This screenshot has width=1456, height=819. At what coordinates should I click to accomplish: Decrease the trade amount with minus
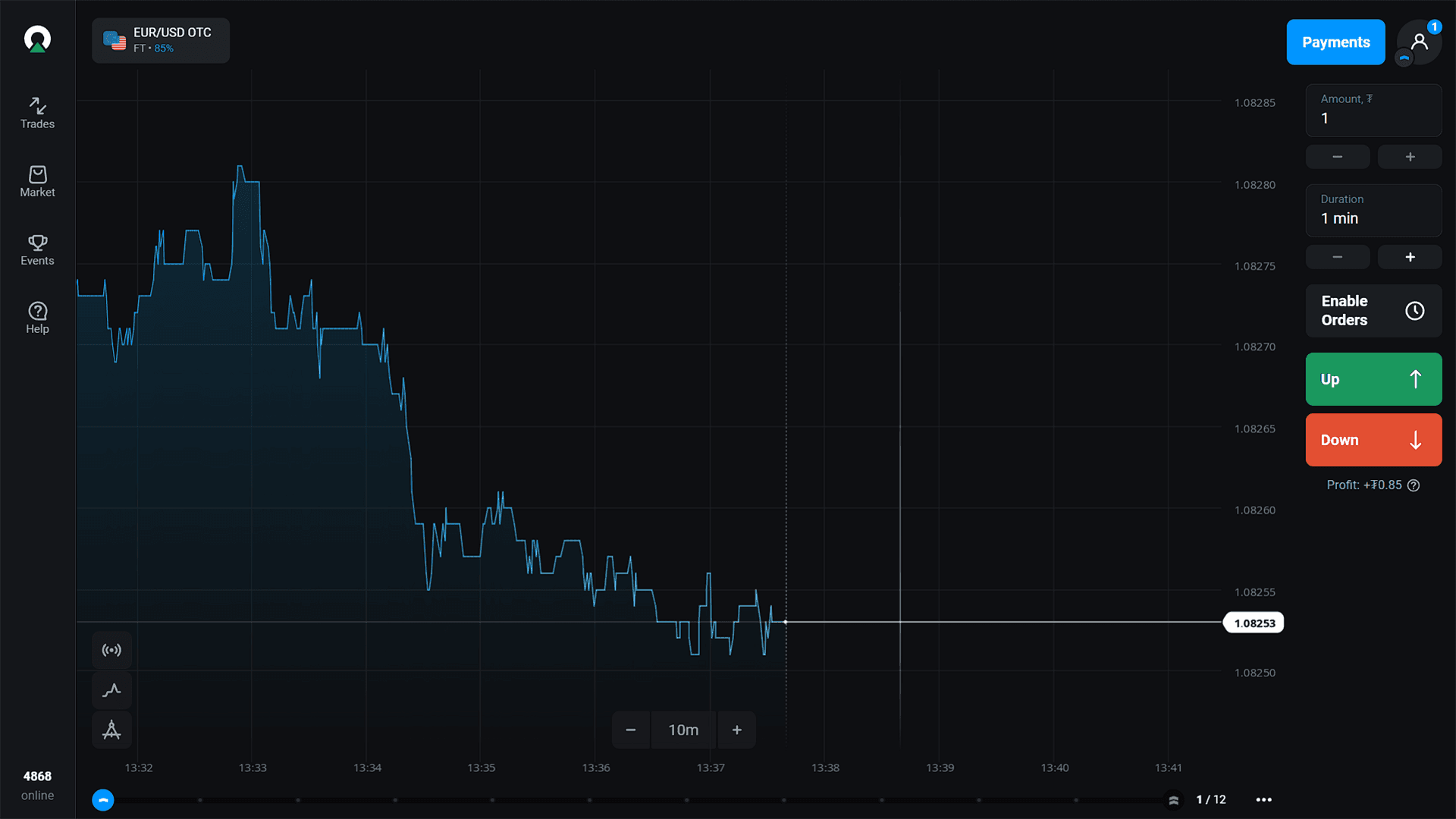click(1338, 157)
